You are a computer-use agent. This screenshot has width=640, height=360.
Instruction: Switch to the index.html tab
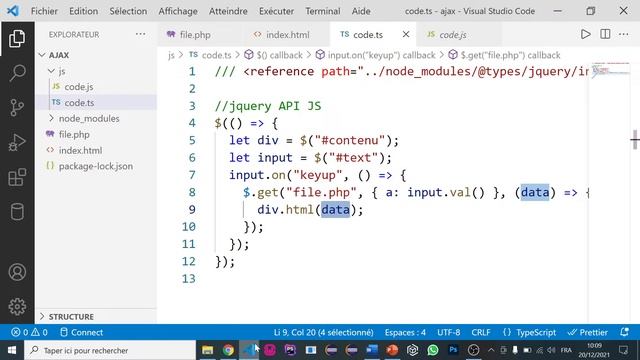coord(287,35)
